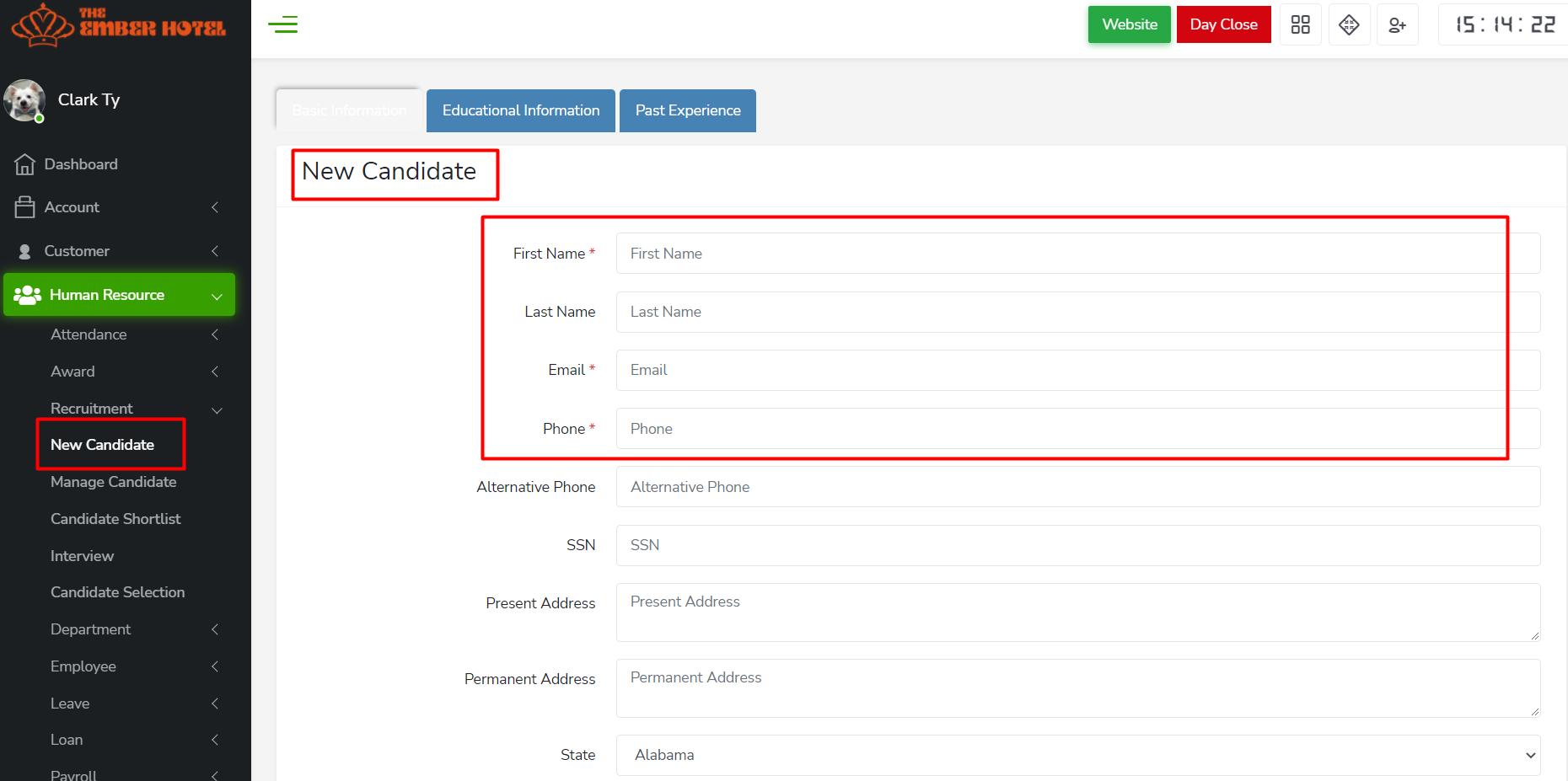Open the State dropdown showing Alabama

[x=1077, y=755]
